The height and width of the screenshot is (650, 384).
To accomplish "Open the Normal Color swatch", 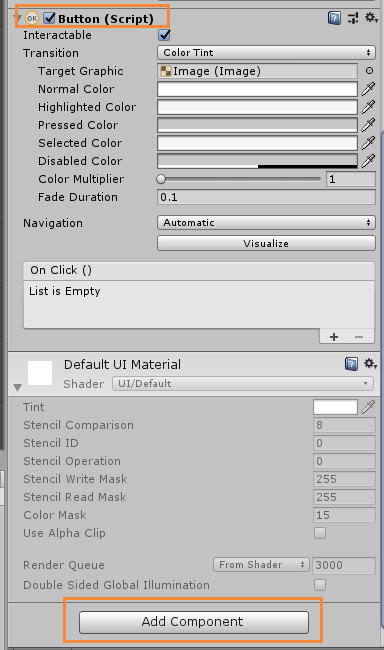I will pyautogui.click(x=257, y=89).
